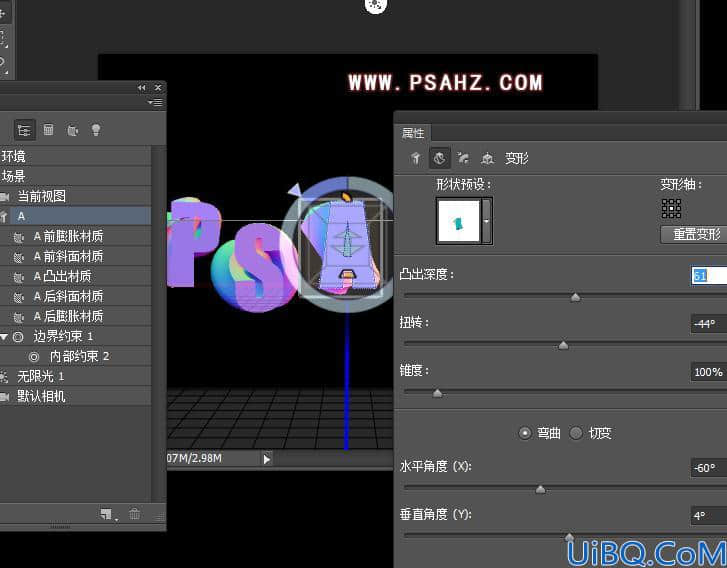Click the 垂直角度 (Y) value field
Viewport: 727px width, 568px height.
point(709,516)
